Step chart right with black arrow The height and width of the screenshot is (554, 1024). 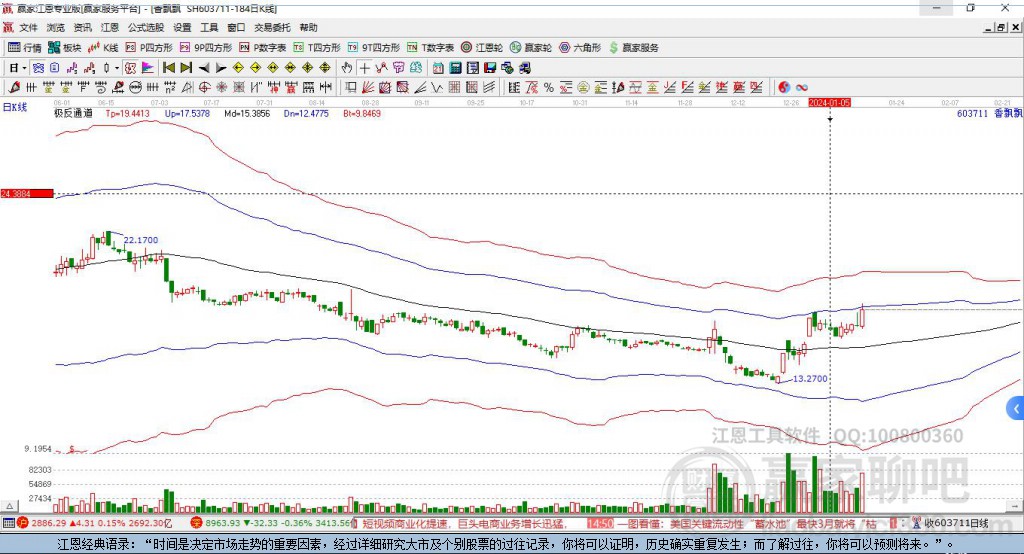coord(221,68)
